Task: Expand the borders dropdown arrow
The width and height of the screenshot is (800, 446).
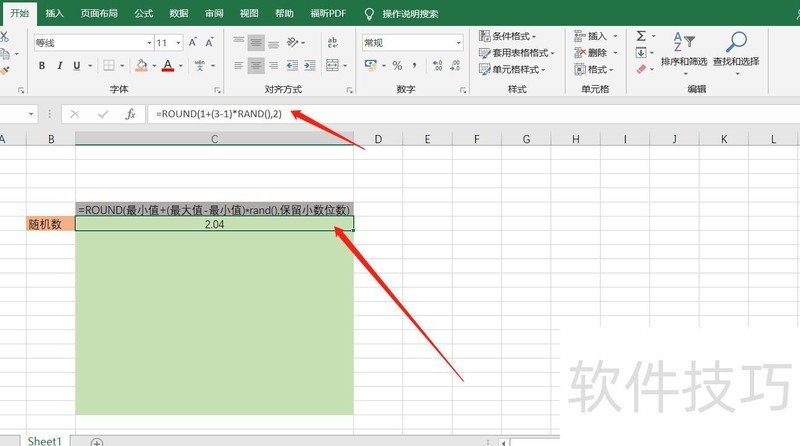Action: (x=122, y=65)
